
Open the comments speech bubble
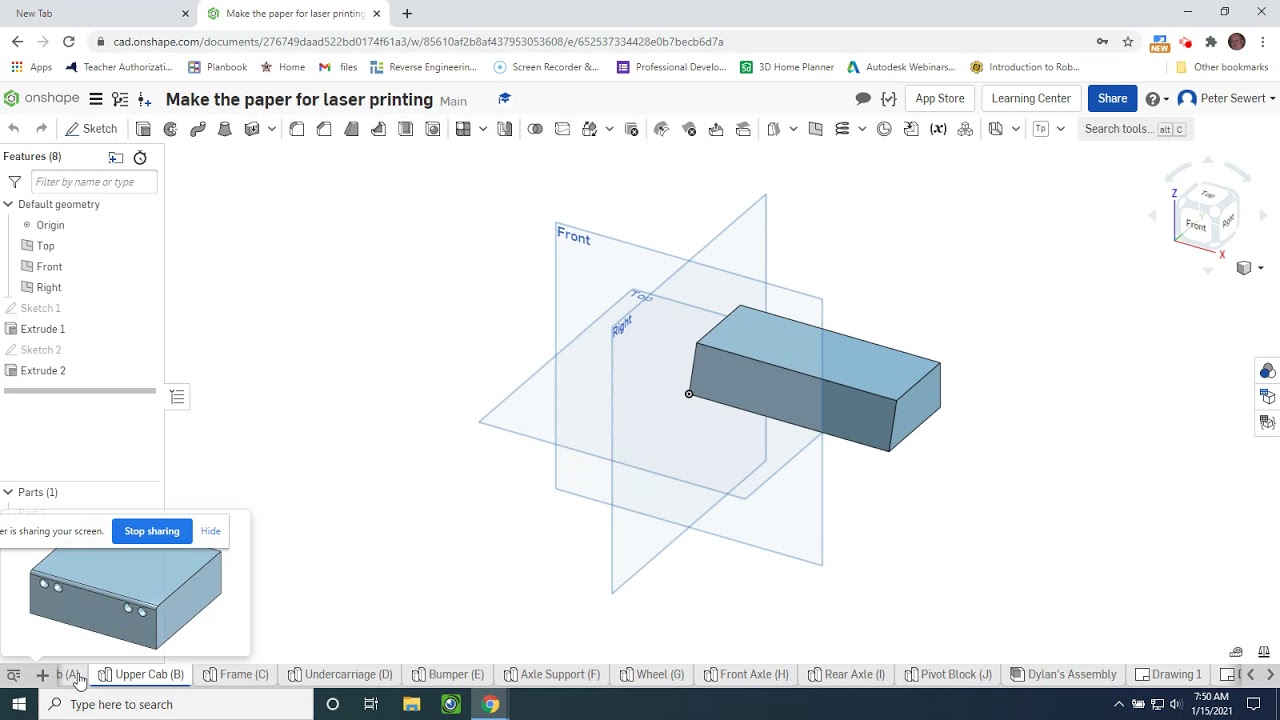pyautogui.click(x=863, y=99)
